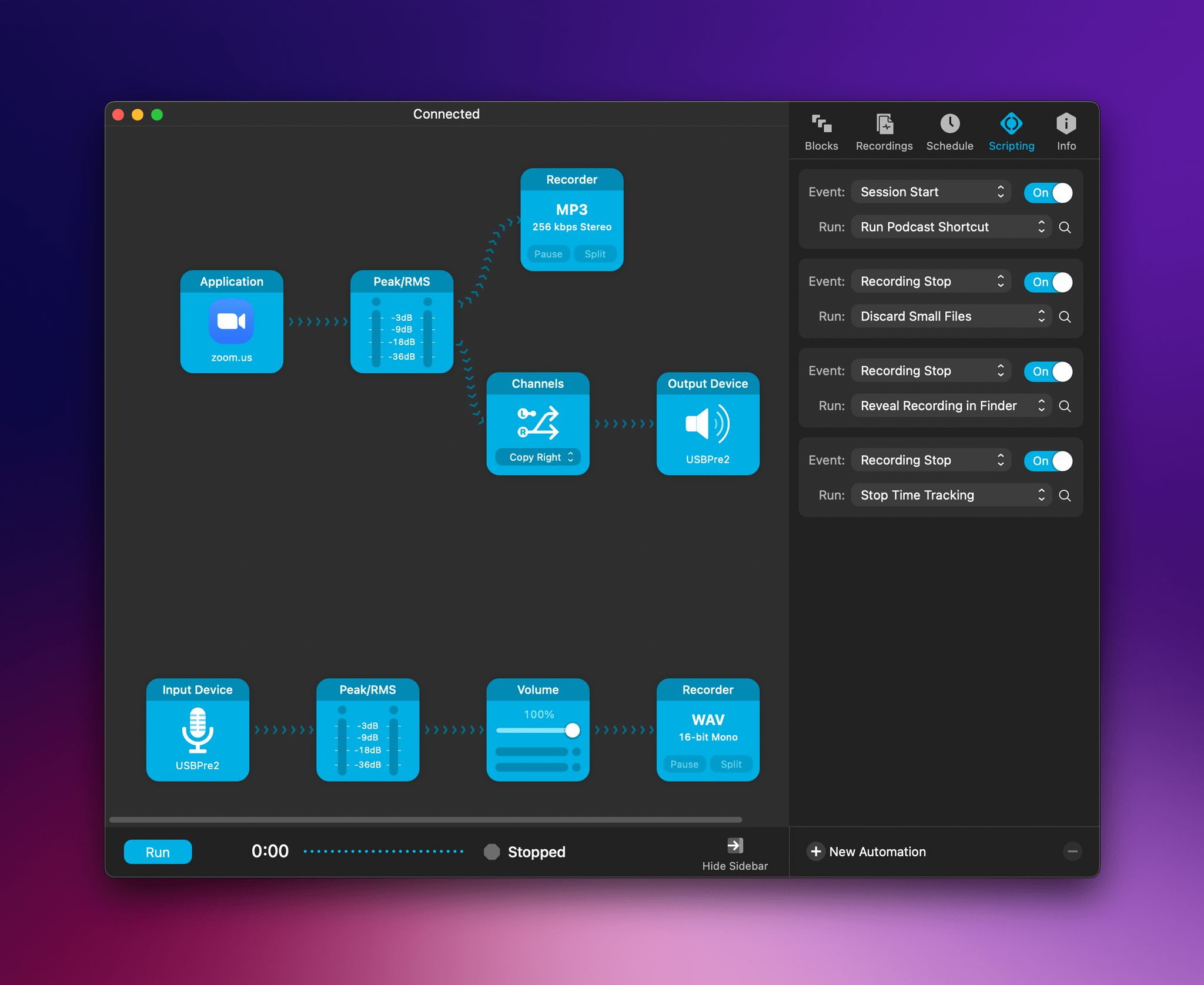Toggle the Recording Stop Discard Small Files on/off

pyautogui.click(x=1049, y=281)
